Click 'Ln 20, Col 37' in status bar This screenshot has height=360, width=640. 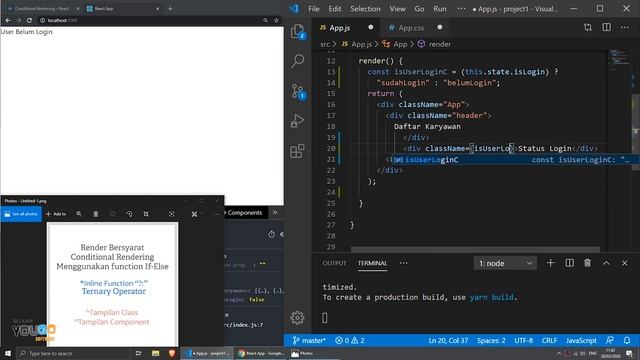(x=448, y=340)
